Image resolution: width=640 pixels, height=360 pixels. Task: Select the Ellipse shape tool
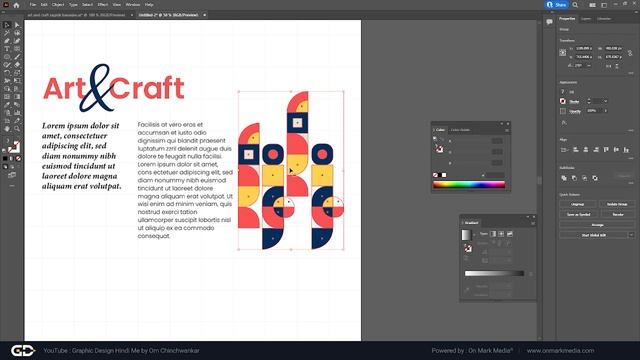(7, 57)
